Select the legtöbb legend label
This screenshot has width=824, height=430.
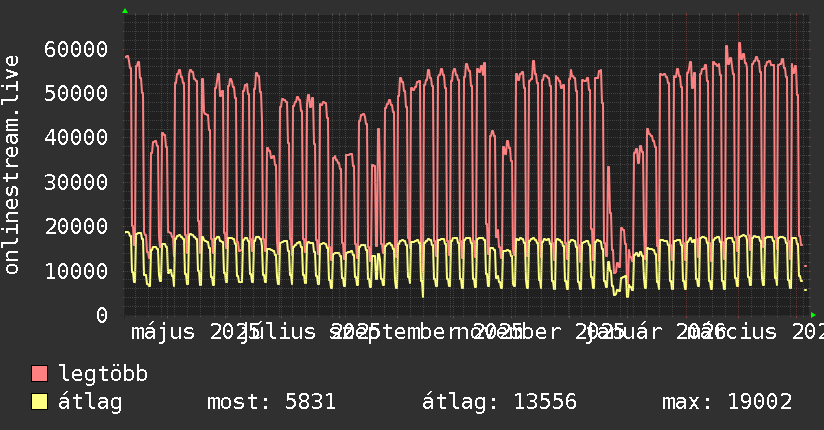point(103,374)
